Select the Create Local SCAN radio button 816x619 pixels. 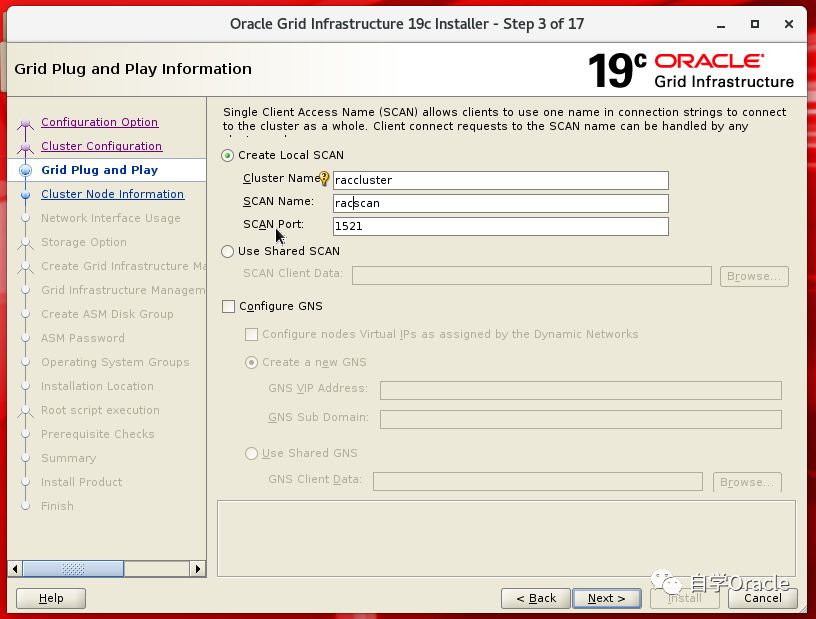click(x=227, y=155)
